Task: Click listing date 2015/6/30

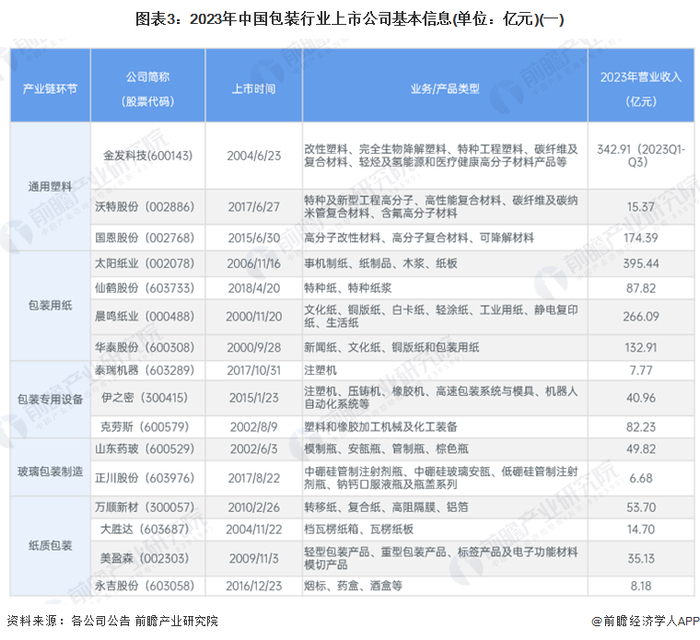Action: click(254, 238)
